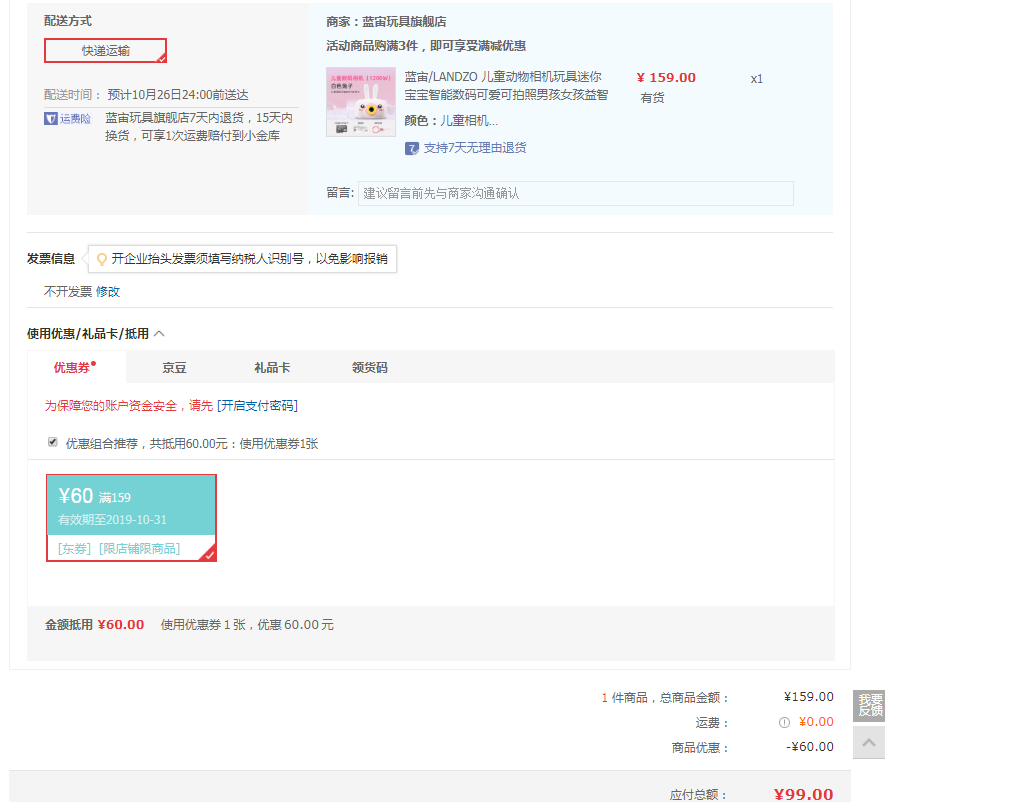Click the 7-day return badge icon

[412, 148]
